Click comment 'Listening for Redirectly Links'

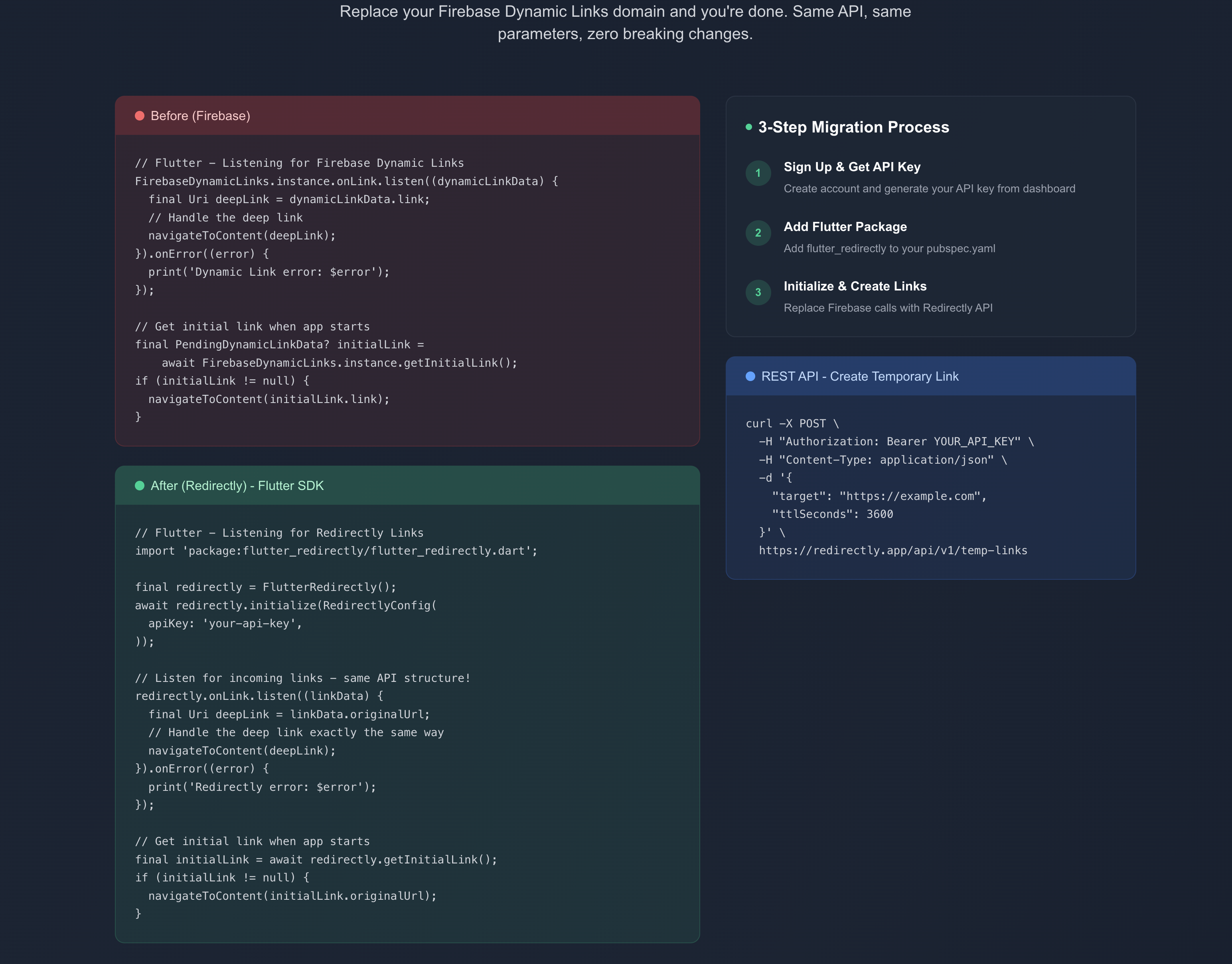[x=279, y=533]
